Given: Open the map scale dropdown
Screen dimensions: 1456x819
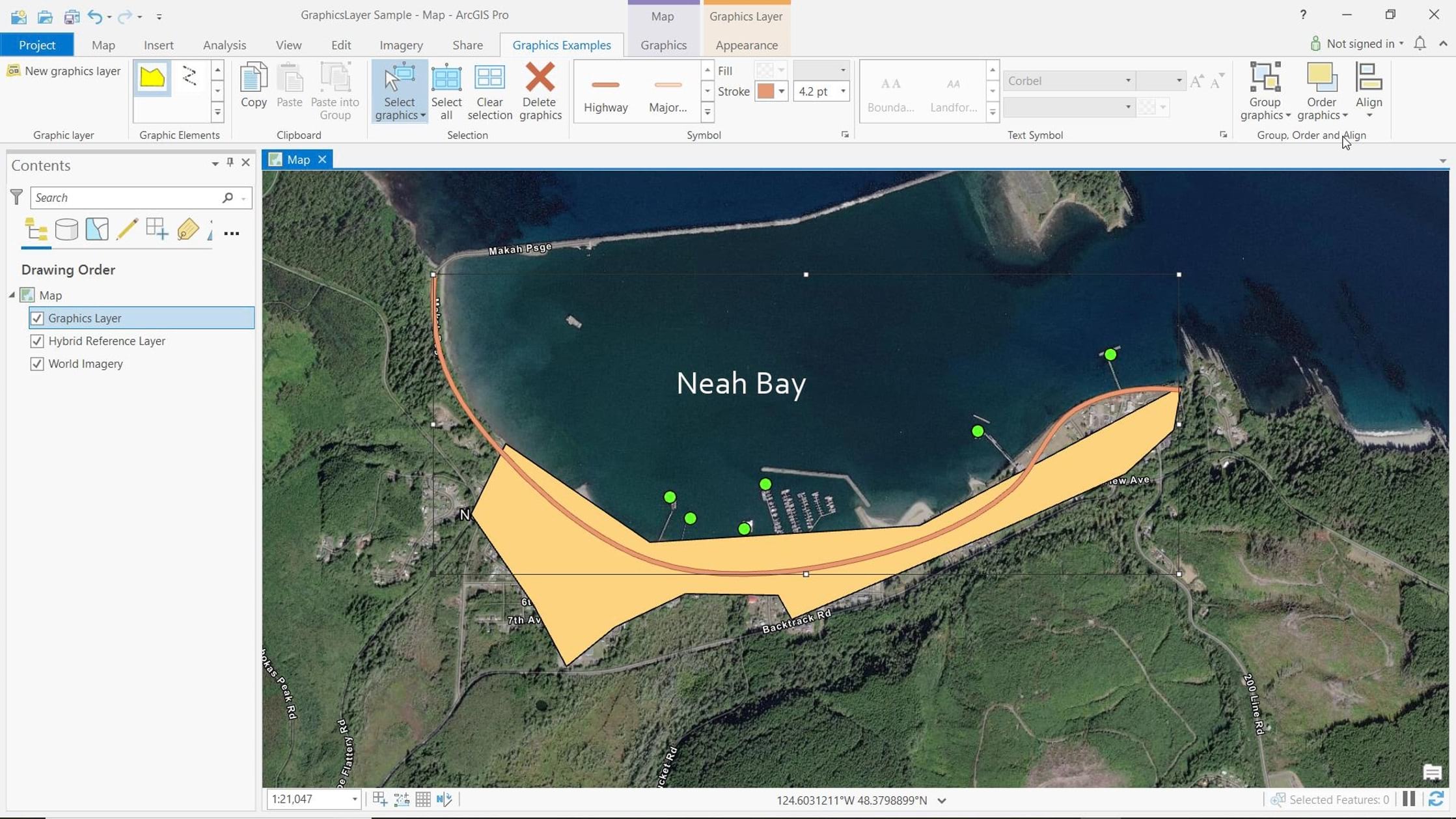Looking at the screenshot, I should (354, 799).
